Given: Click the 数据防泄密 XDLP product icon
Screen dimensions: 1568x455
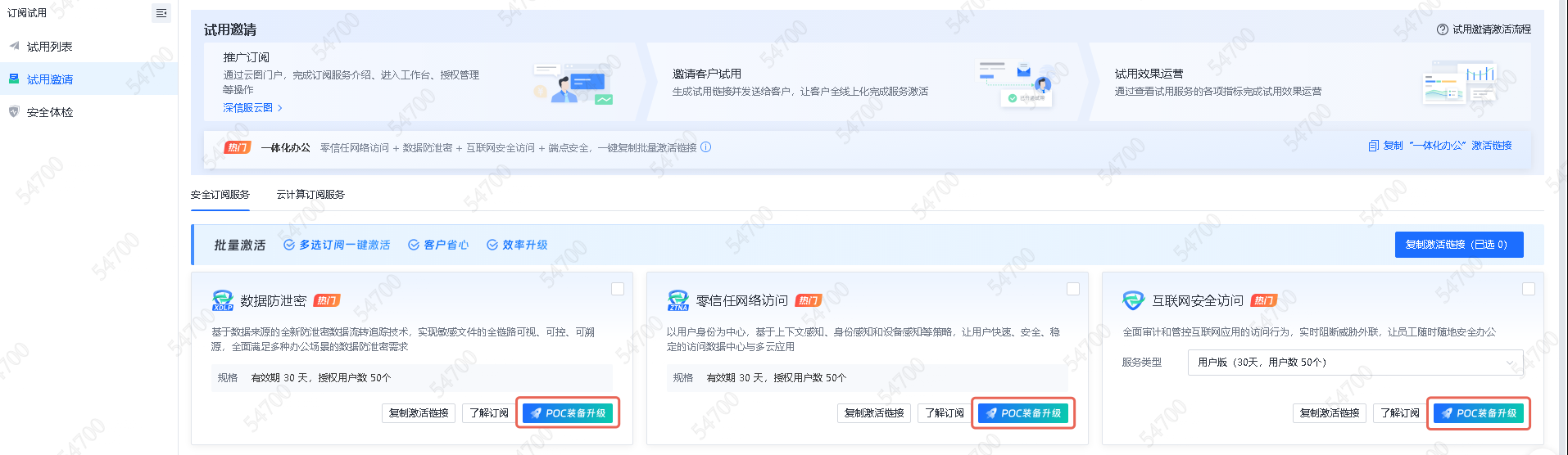Looking at the screenshot, I should tap(223, 300).
